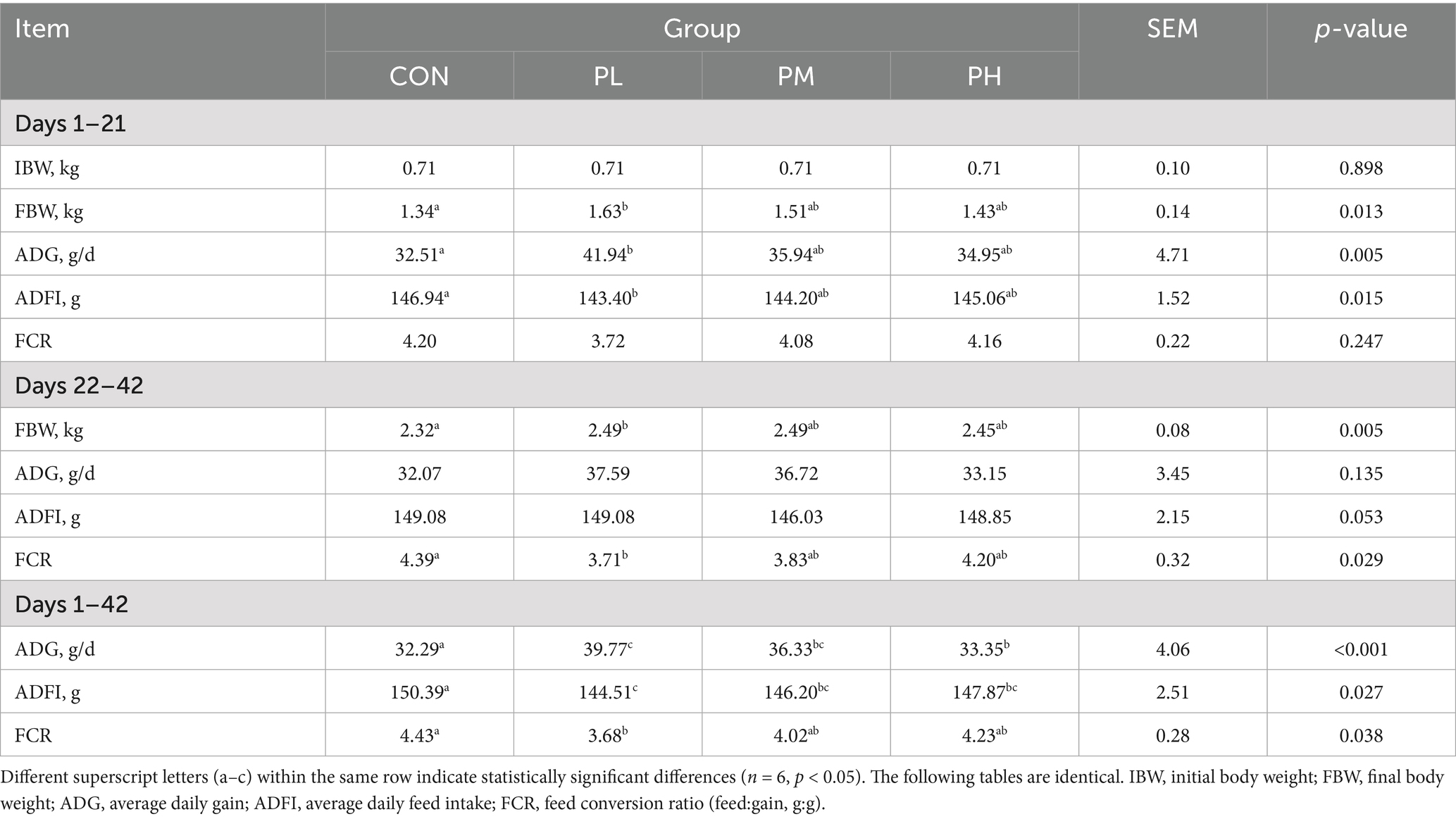Click the PH column header
1456x819 pixels.
[x=984, y=75]
